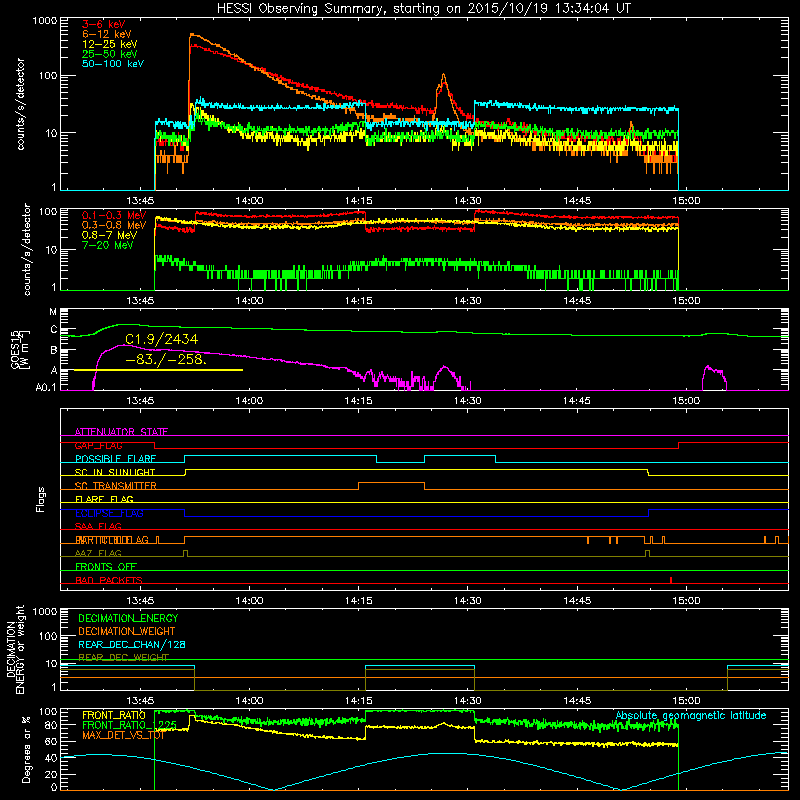The height and width of the screenshot is (800, 800).
Task: Click the HESSI Observing Summary title text
Action: tap(423, 9)
